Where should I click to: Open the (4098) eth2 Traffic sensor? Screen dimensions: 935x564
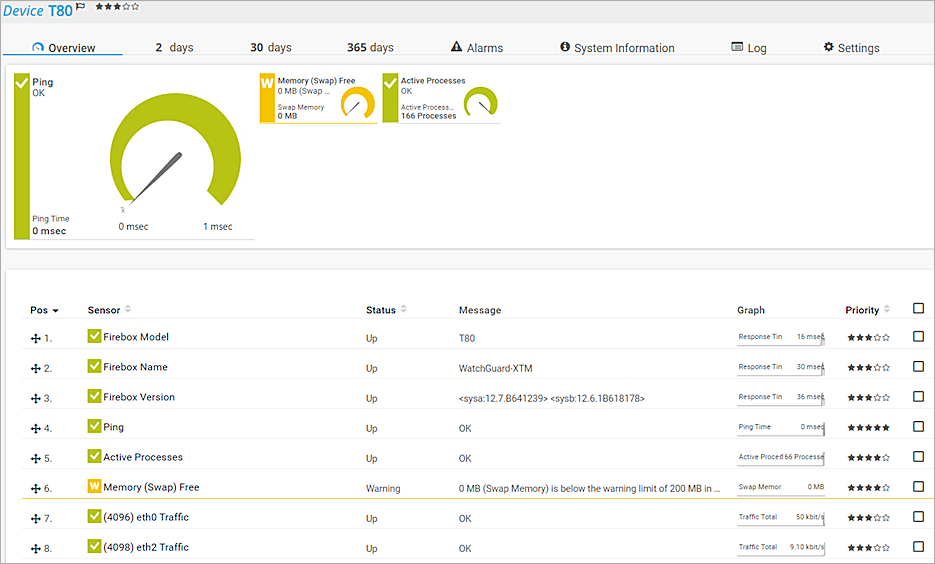tap(145, 547)
